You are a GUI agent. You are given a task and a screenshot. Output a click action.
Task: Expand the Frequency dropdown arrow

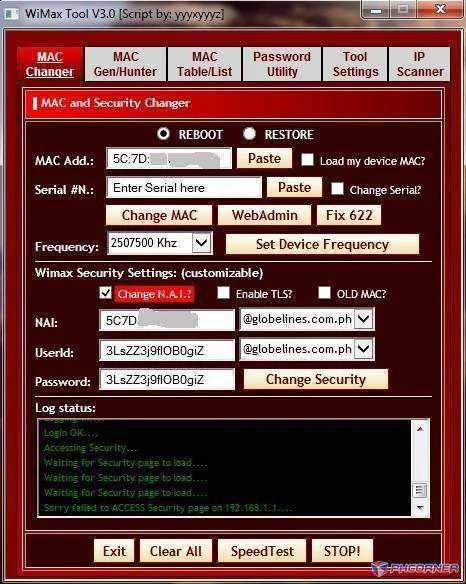202,243
